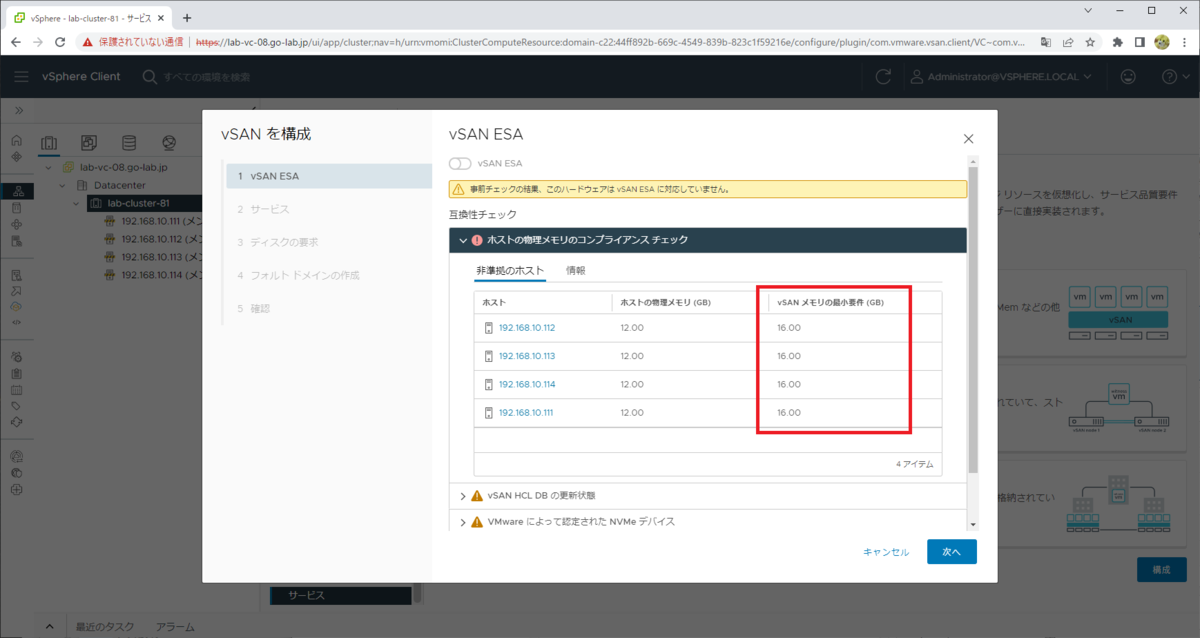The image size is (1200, 638).
Task: Open the アラーム tab
Action: point(175,627)
